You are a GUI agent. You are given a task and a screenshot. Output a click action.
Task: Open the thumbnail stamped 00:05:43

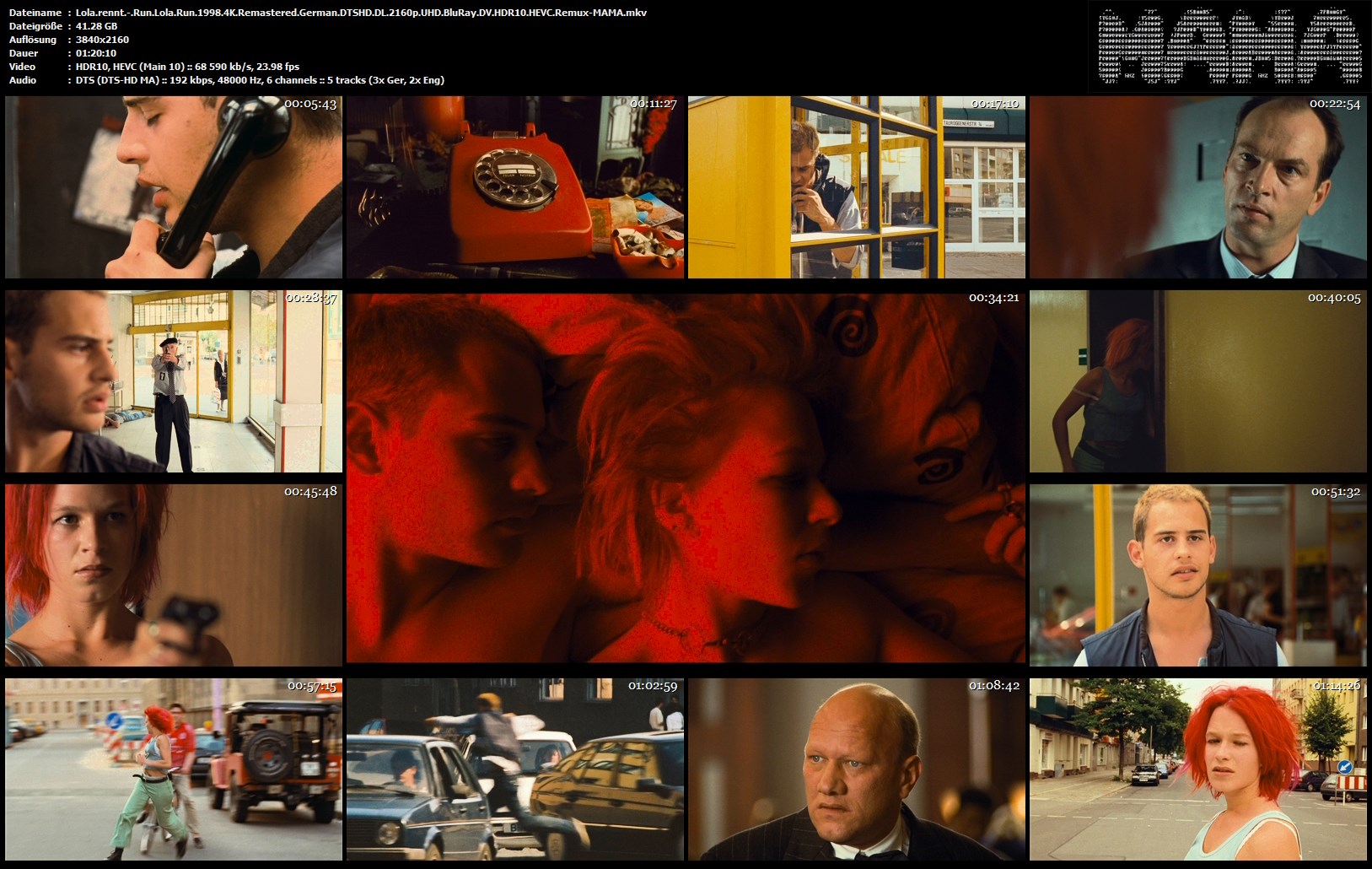[174, 187]
